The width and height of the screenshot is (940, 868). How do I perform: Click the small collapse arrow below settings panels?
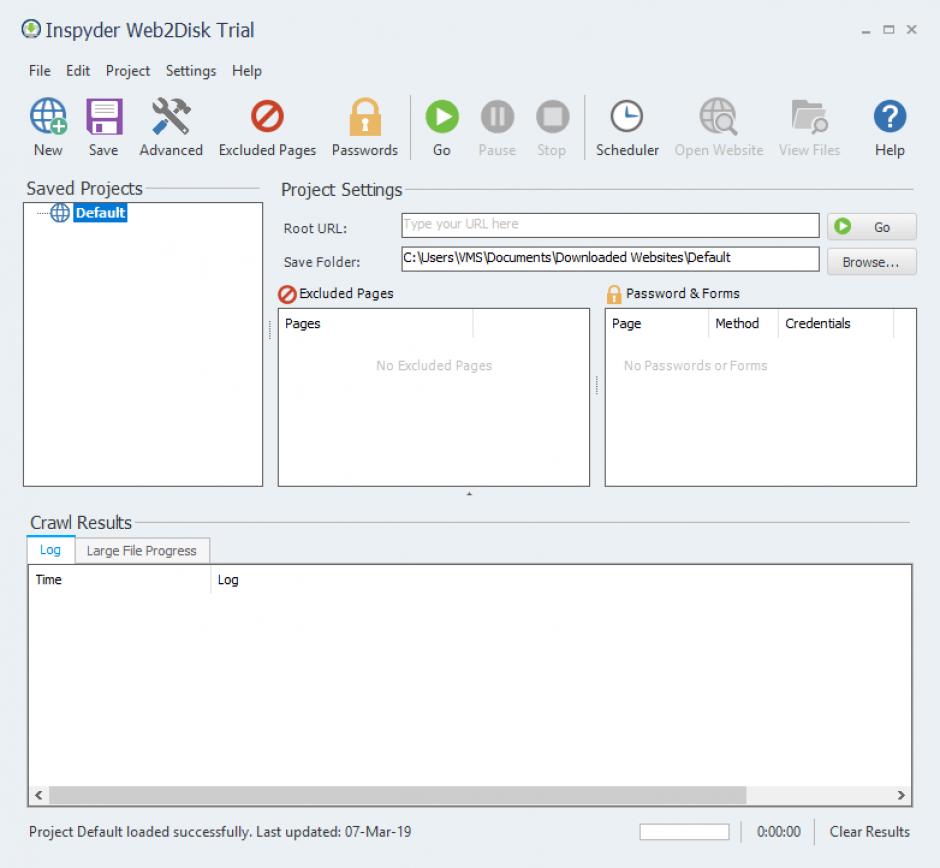click(469, 494)
